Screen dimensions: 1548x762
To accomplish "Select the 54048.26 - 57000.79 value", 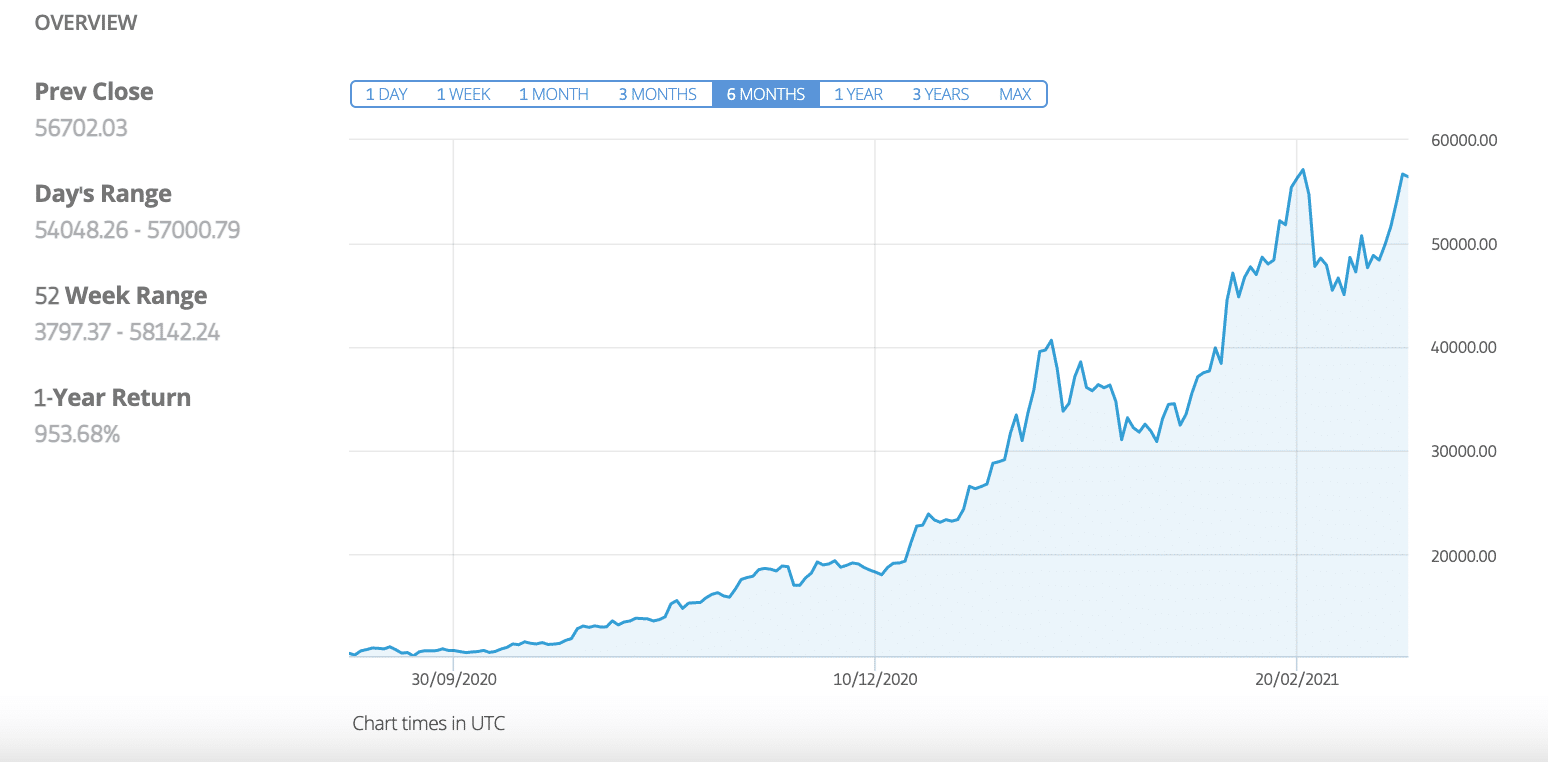I will (x=137, y=230).
